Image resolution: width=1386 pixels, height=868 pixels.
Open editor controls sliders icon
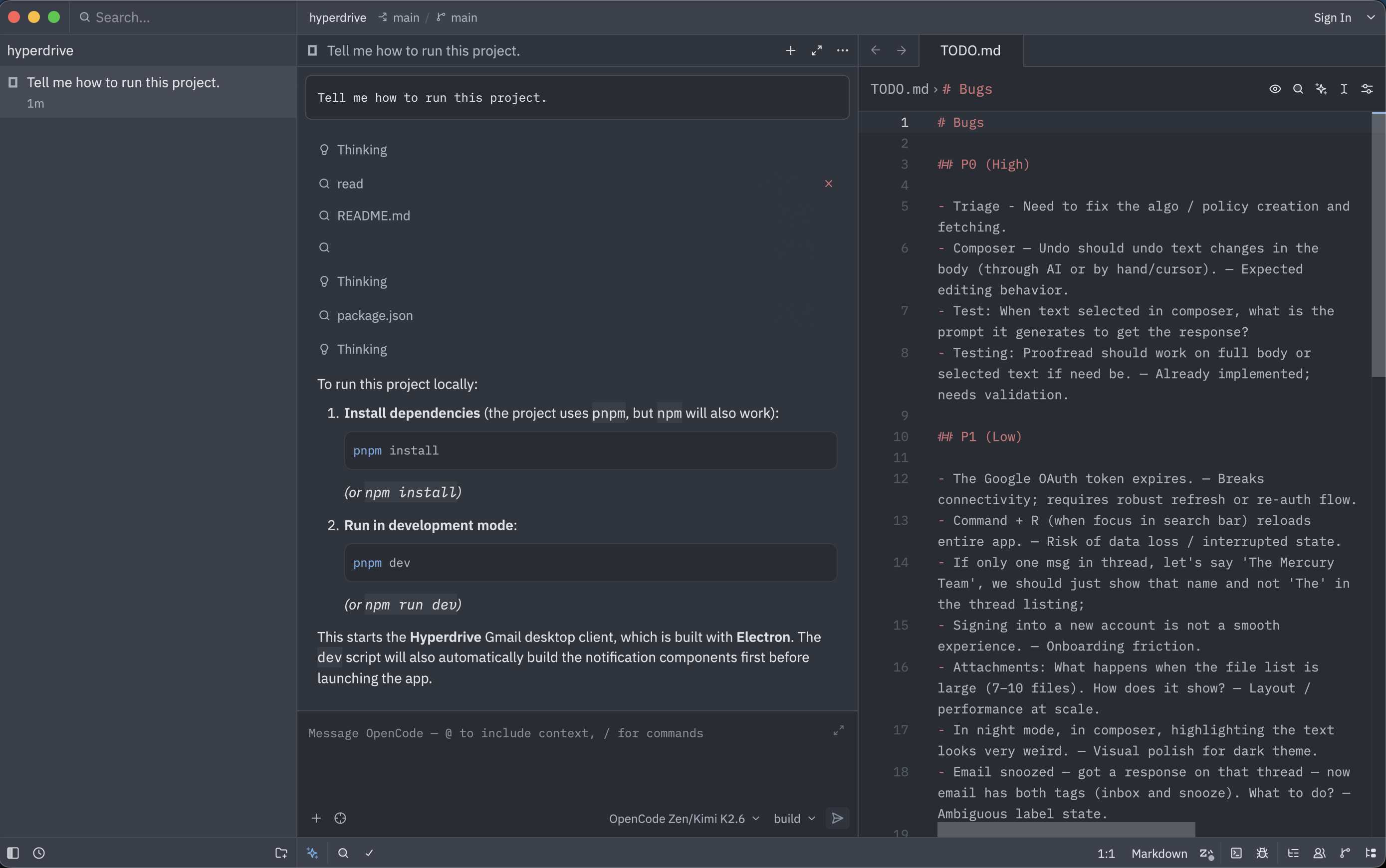click(x=1367, y=89)
